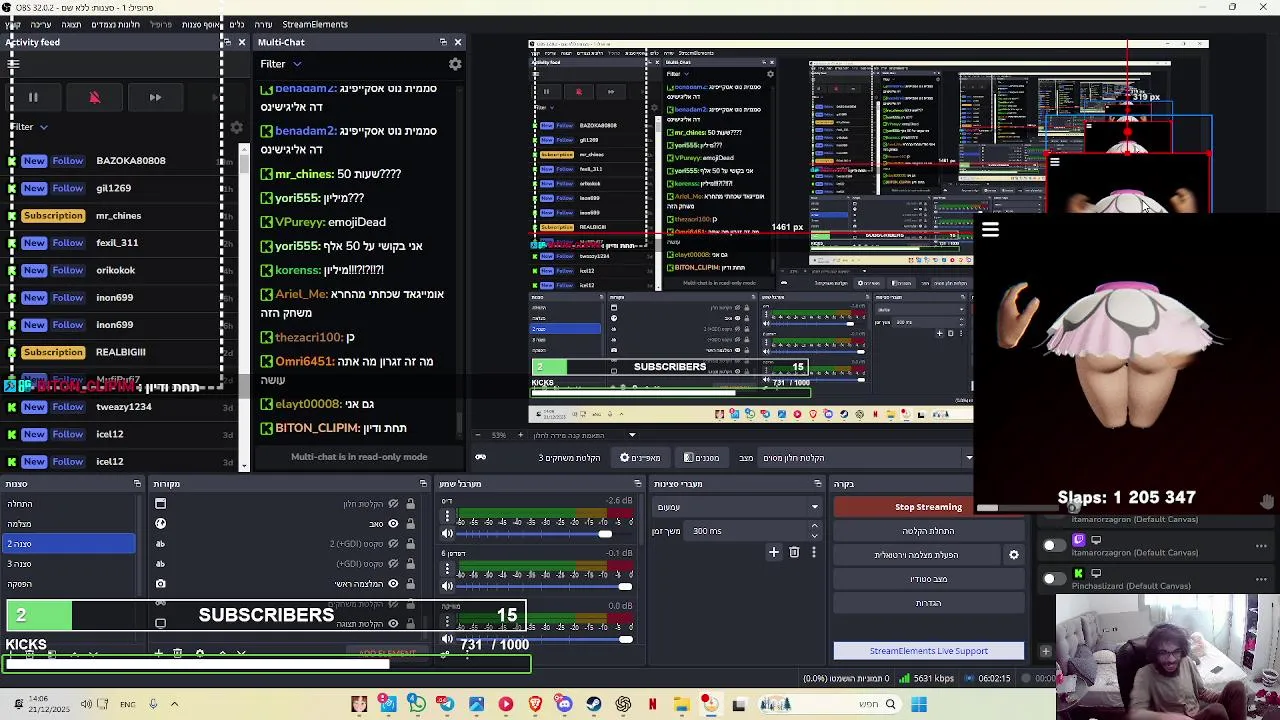The image size is (1280, 720).
Task: Skip alert with fast-forward button
Action: (x=155, y=97)
